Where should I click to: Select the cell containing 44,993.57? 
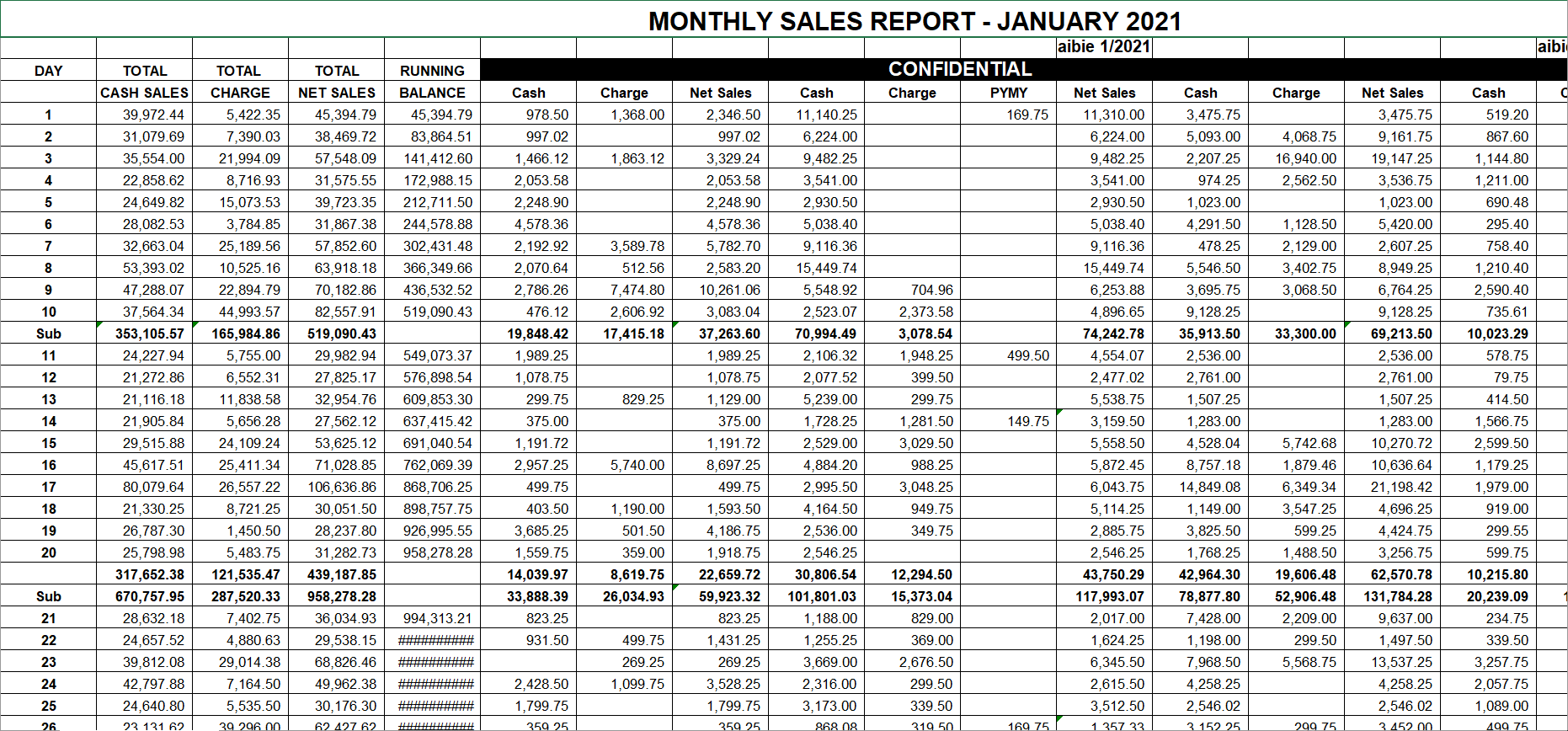click(241, 312)
